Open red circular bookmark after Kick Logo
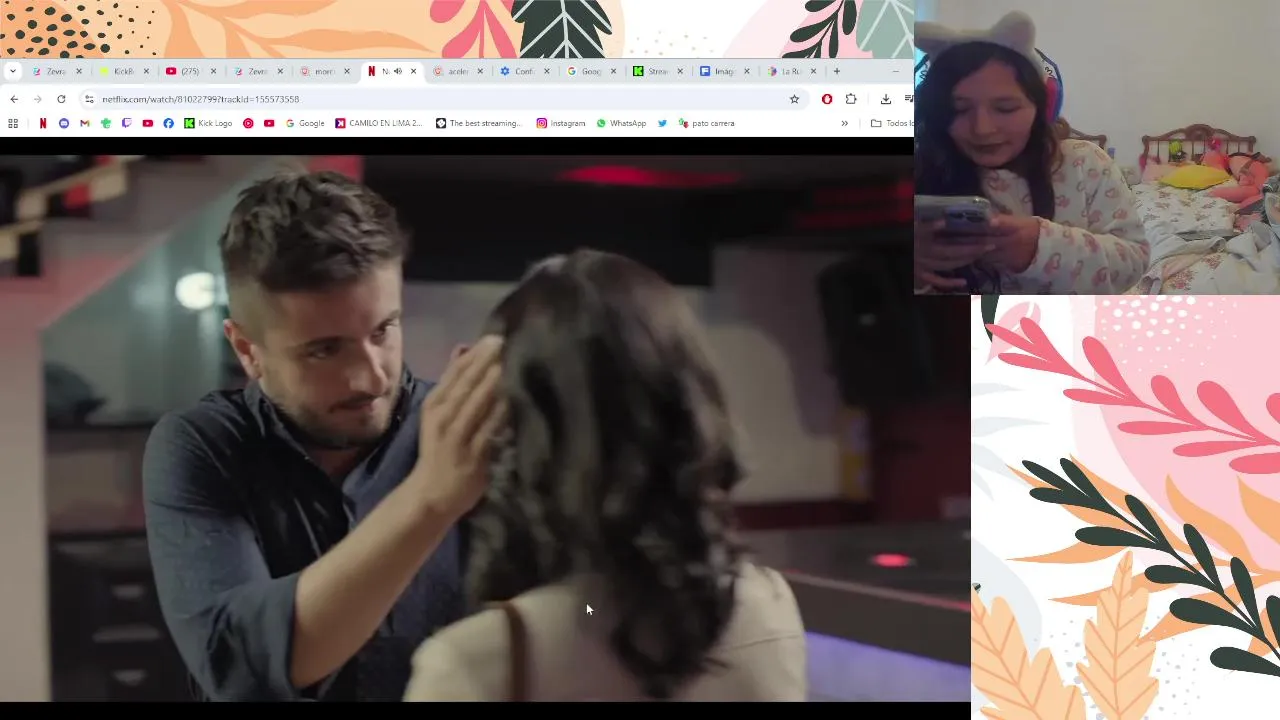 [x=248, y=123]
